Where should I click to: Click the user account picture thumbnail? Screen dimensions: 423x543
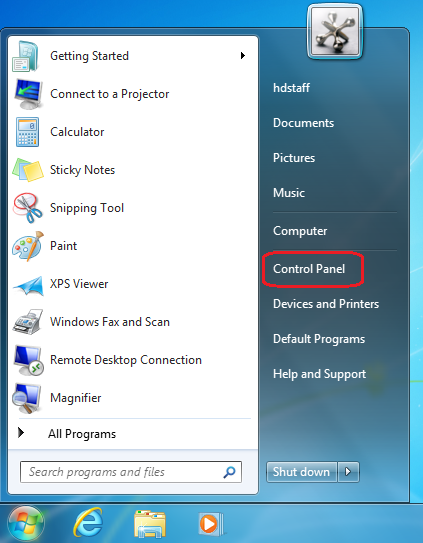coord(335,32)
